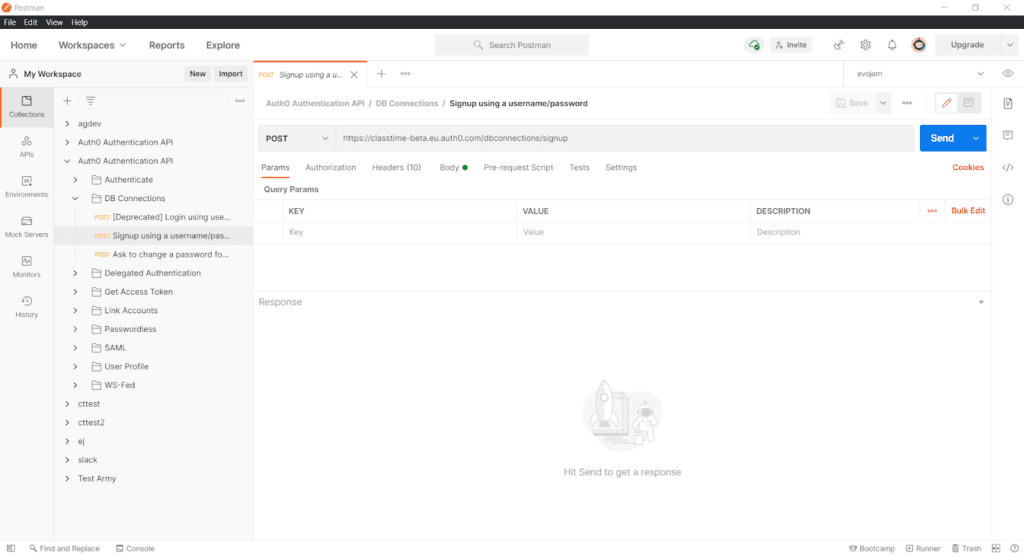This screenshot has width=1024, height=556.
Task: Click the Search Postman field
Action: [x=512, y=45]
